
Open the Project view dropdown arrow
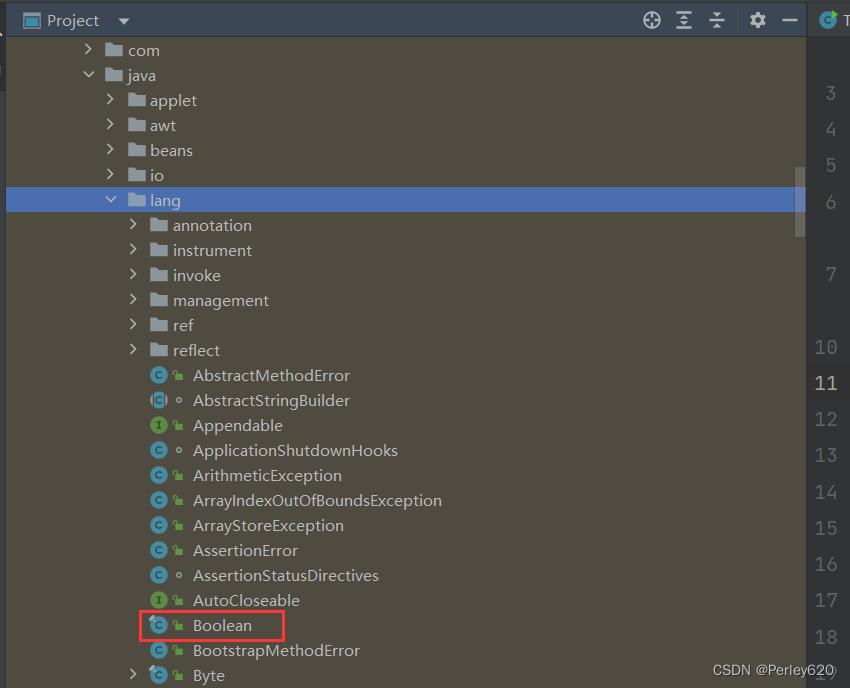124,21
